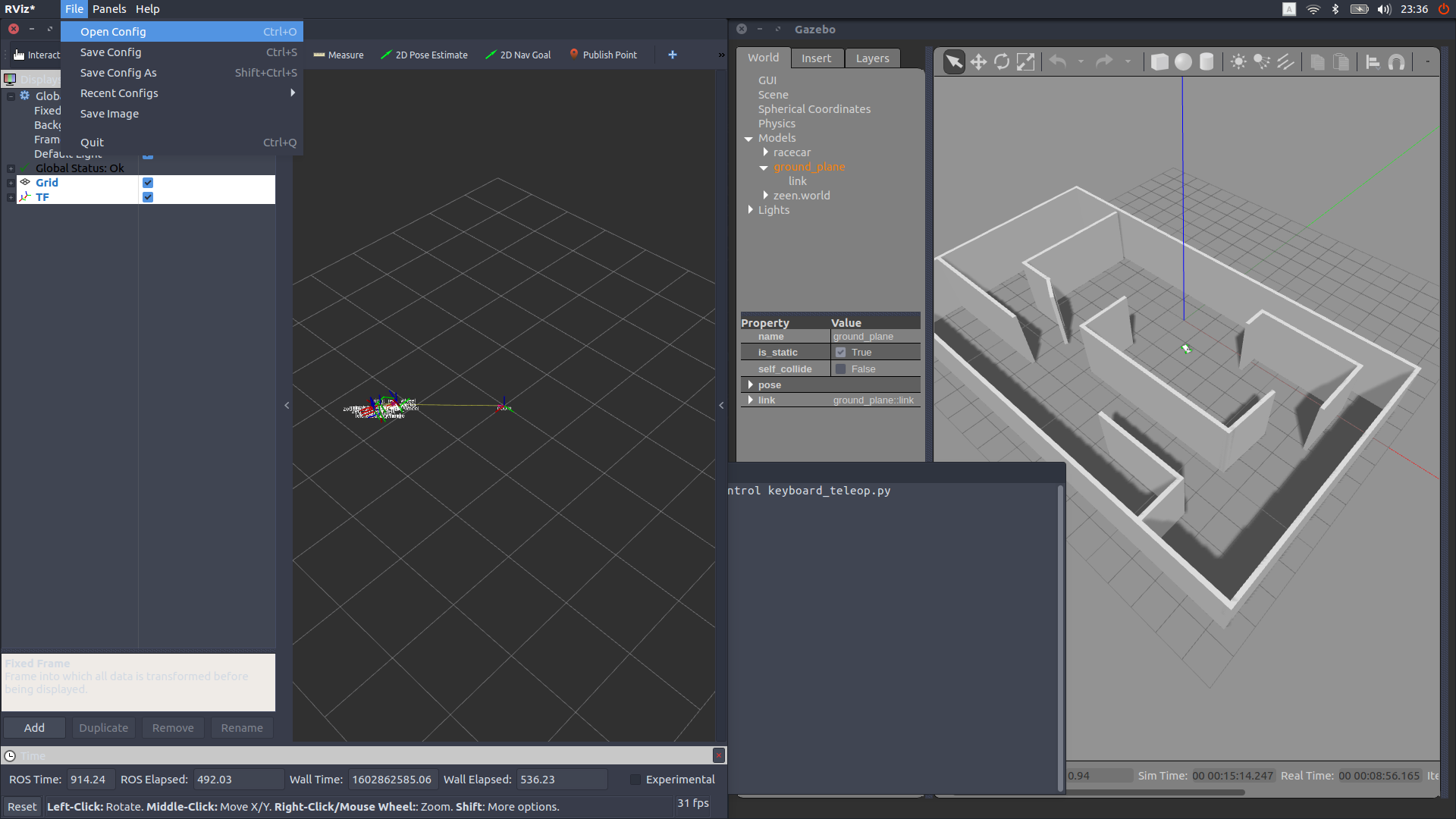1456x819 pixels.
Task: Expand the racecar model tree item
Action: tap(766, 152)
